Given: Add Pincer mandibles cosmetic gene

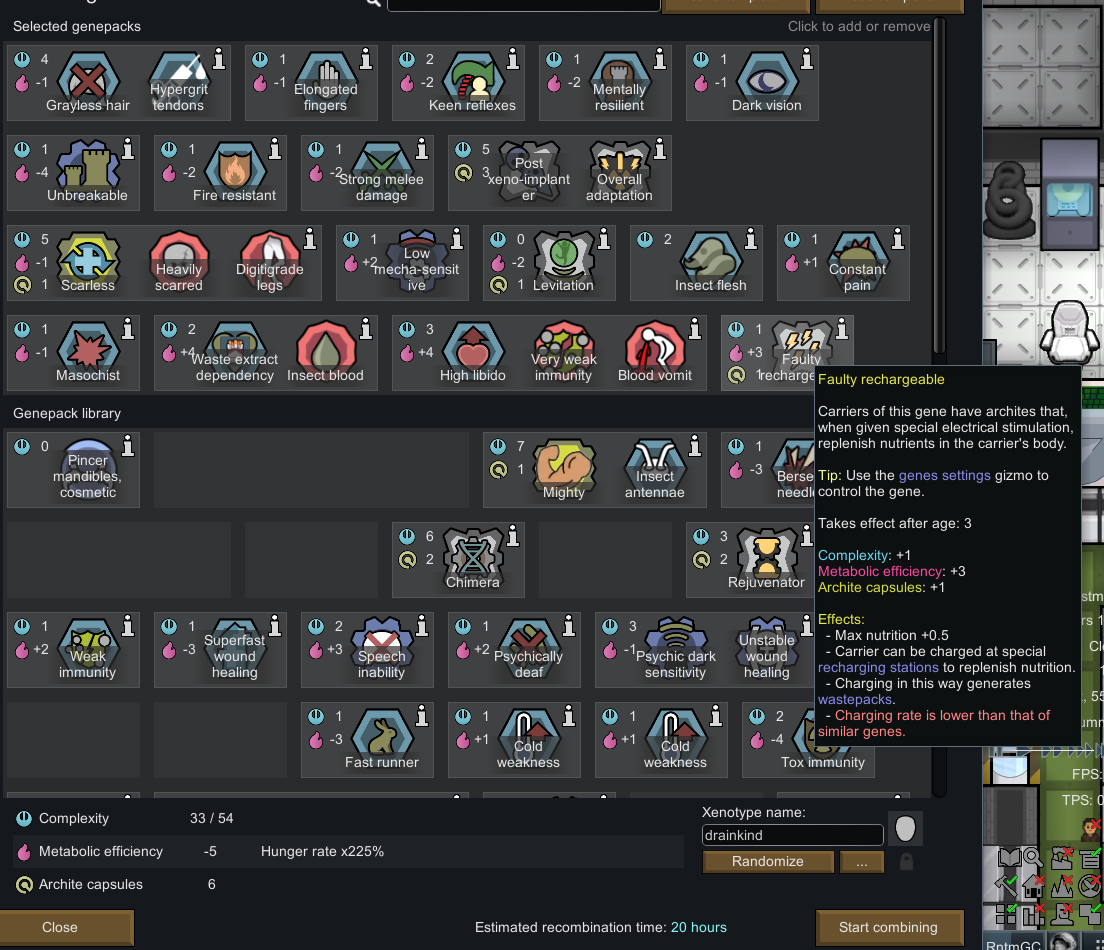Looking at the screenshot, I should tap(88, 470).
